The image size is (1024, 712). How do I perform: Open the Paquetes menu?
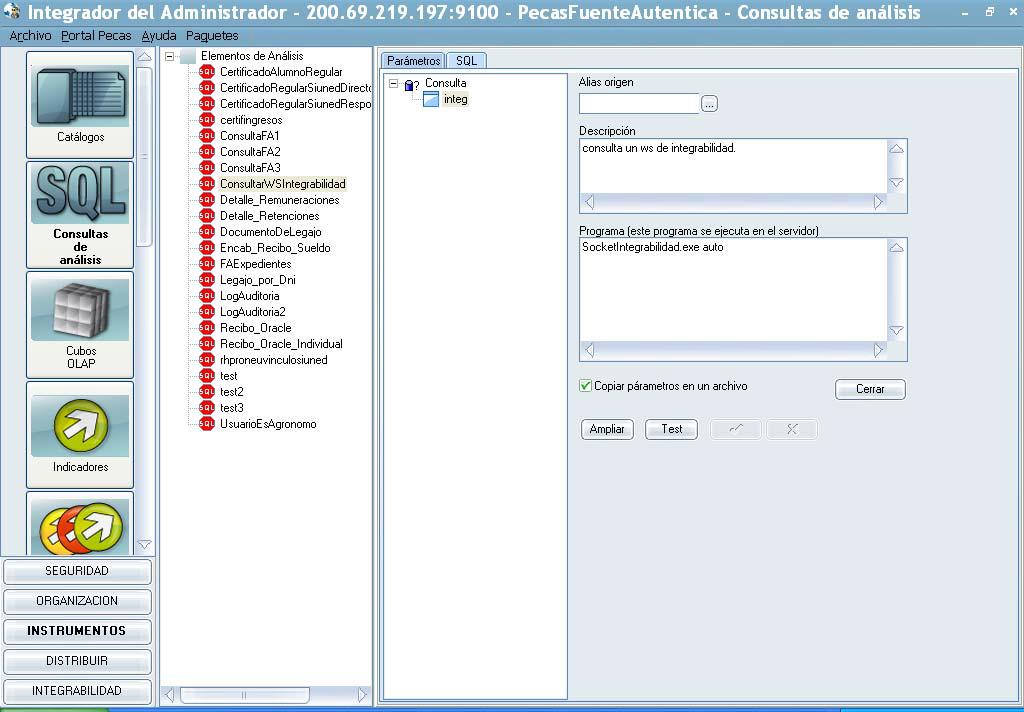[212, 35]
